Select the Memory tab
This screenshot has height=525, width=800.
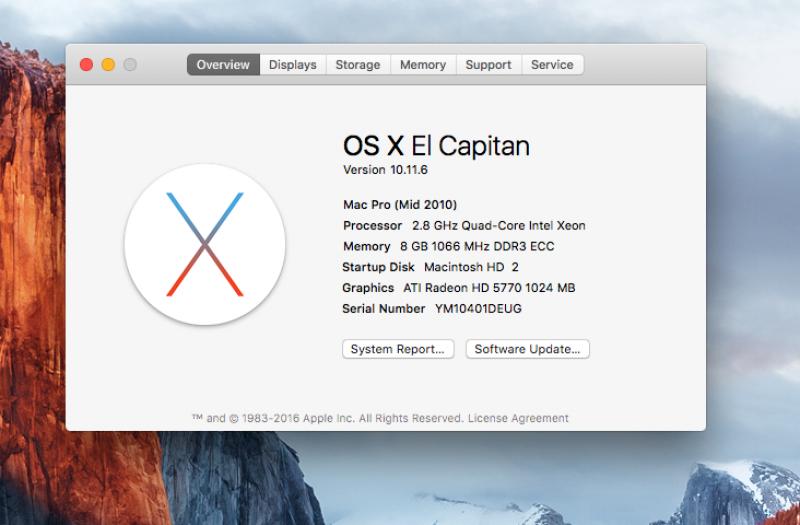pos(423,65)
